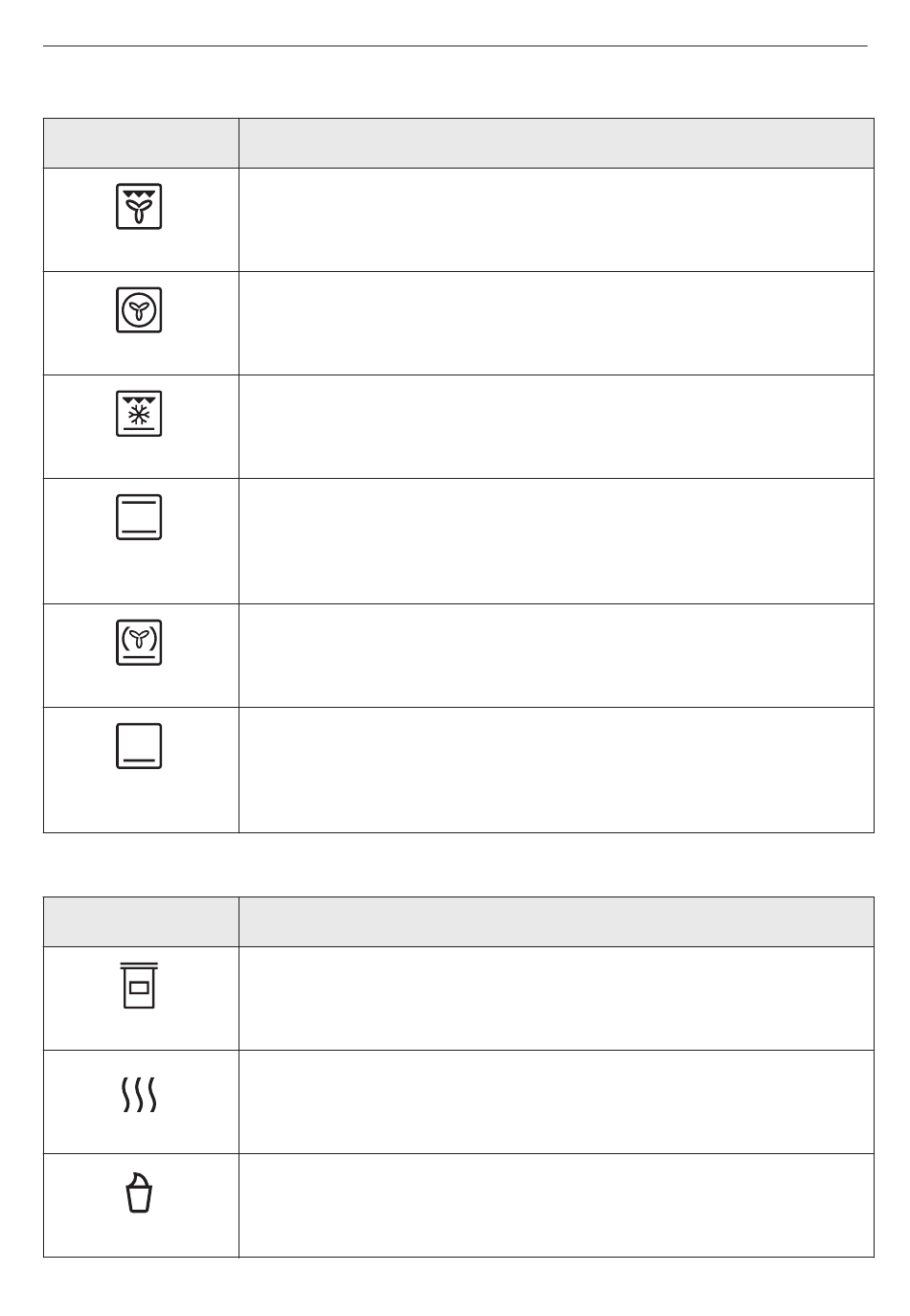Click the empty cell next to bottom heat icon

tap(557, 770)
